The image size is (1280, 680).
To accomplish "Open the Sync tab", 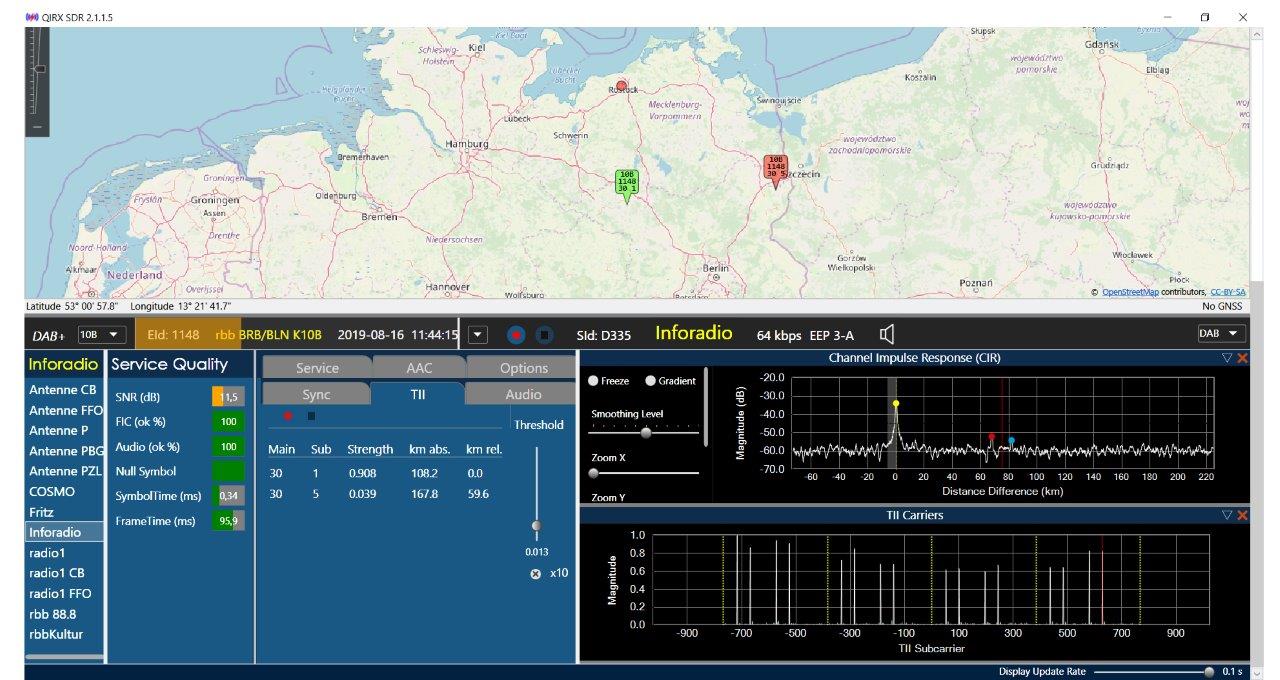I will [x=316, y=394].
